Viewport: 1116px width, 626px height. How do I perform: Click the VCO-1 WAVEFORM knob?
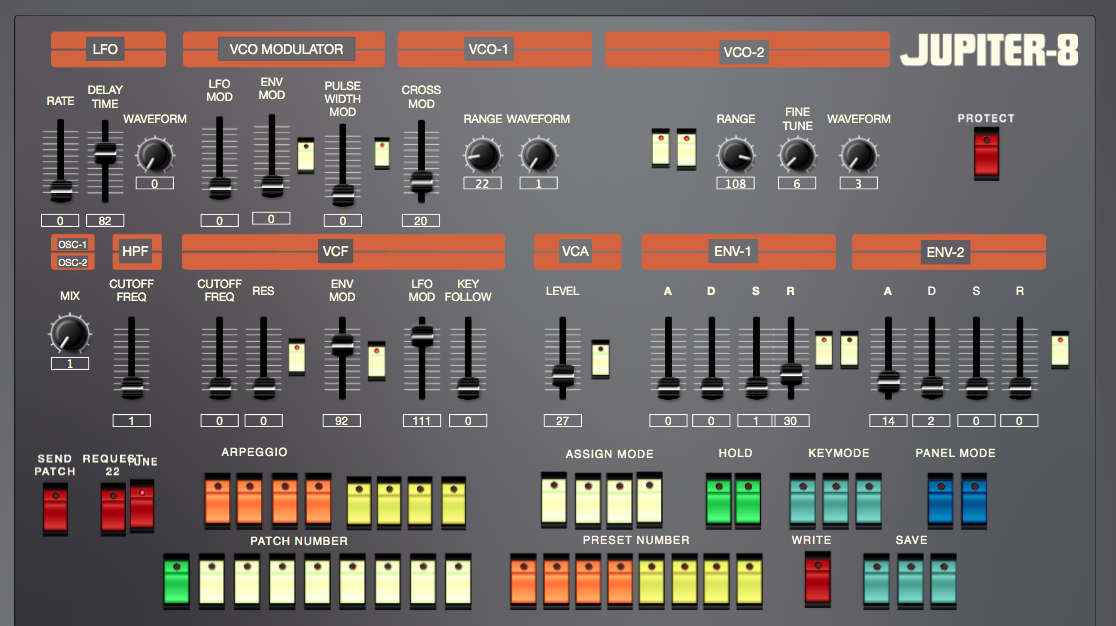pyautogui.click(x=538, y=155)
